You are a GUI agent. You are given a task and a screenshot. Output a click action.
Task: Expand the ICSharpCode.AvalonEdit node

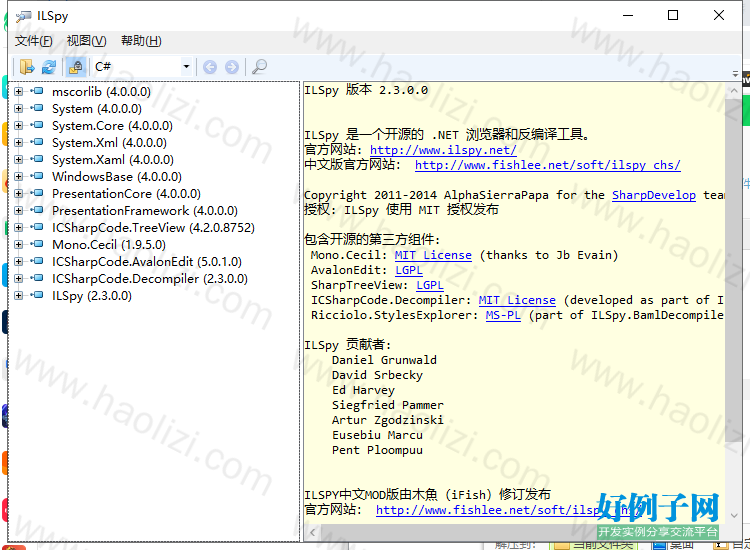click(x=19, y=262)
